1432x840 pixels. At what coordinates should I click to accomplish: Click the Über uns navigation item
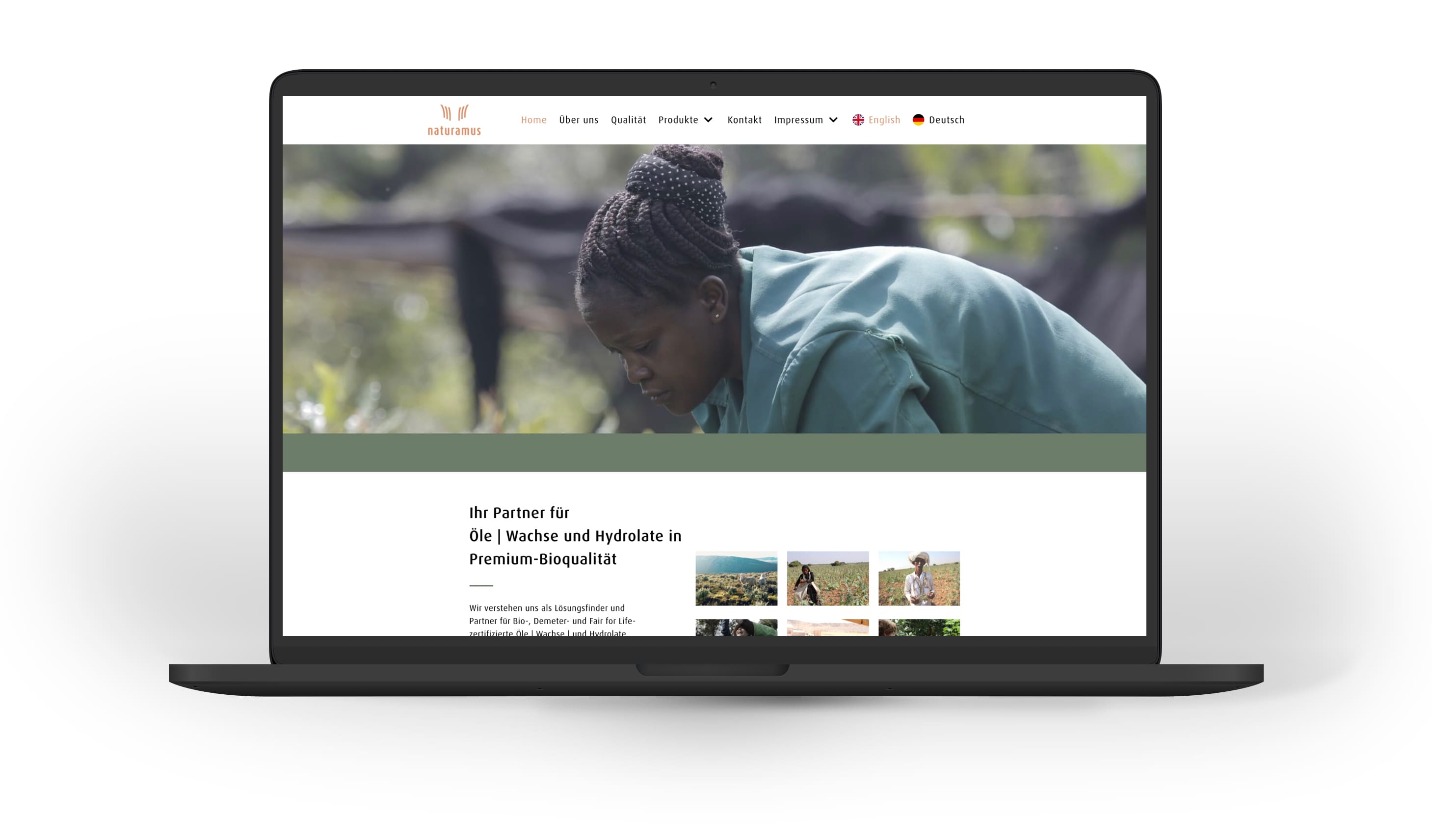[x=579, y=120]
